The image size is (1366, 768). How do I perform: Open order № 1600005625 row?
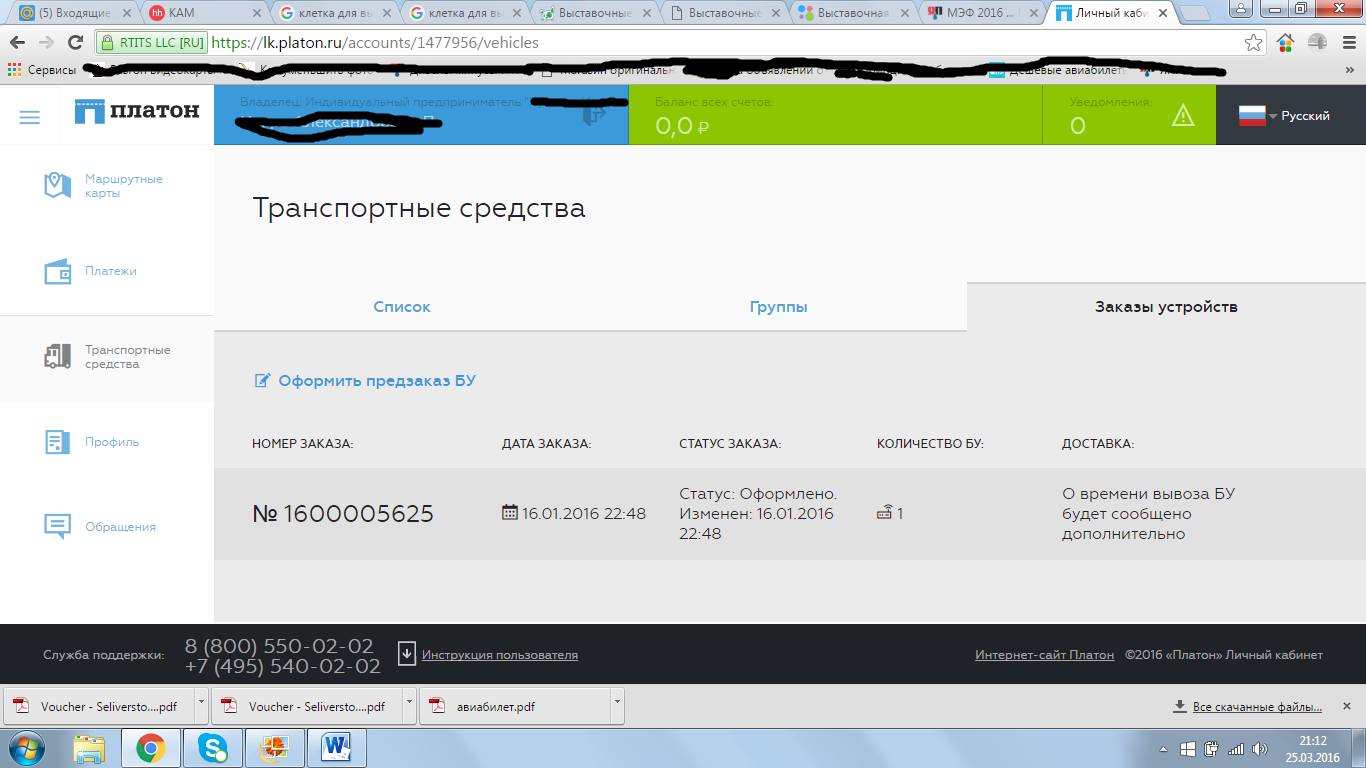(343, 514)
